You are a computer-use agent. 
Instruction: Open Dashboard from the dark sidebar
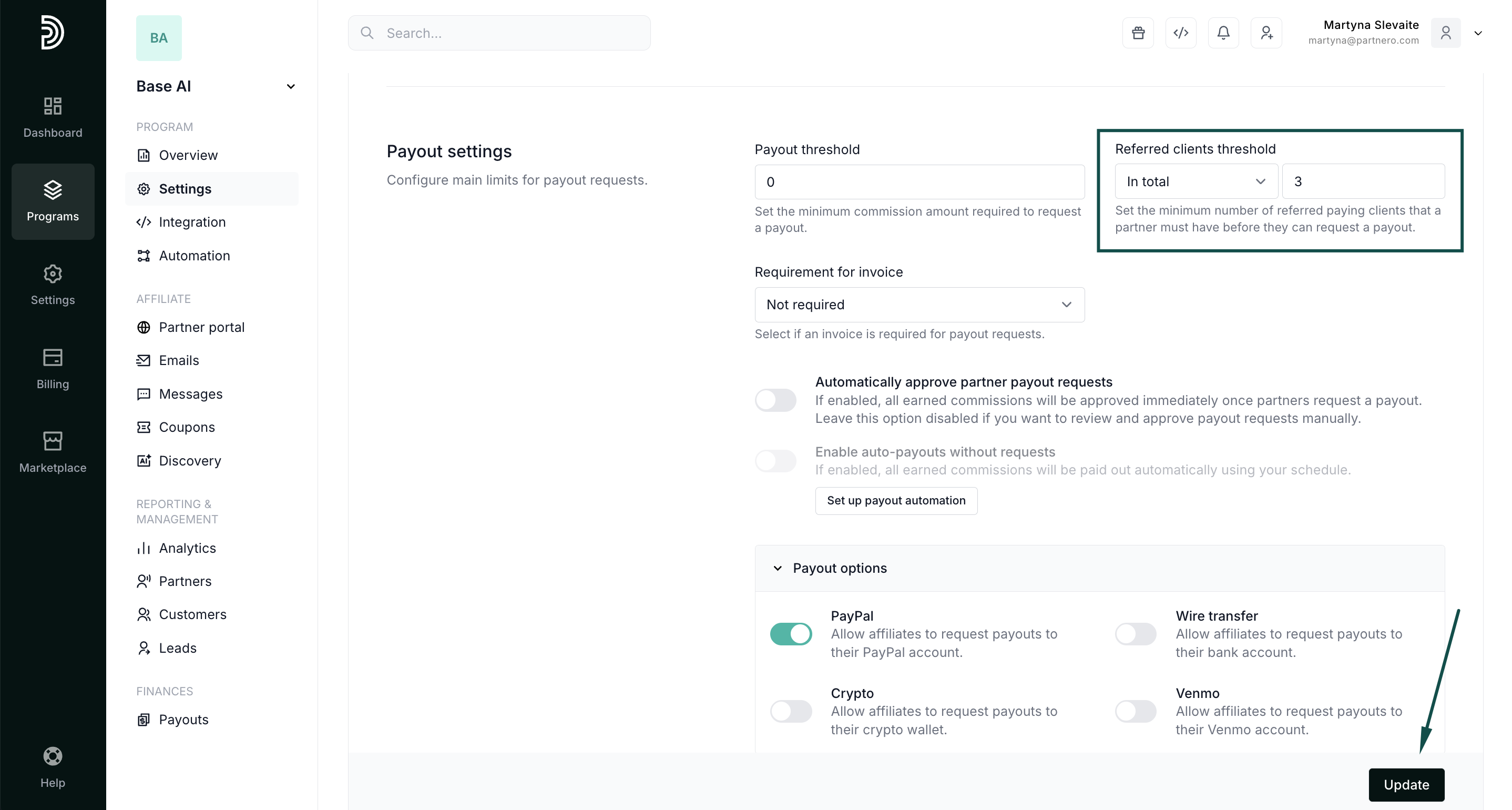pos(53,117)
